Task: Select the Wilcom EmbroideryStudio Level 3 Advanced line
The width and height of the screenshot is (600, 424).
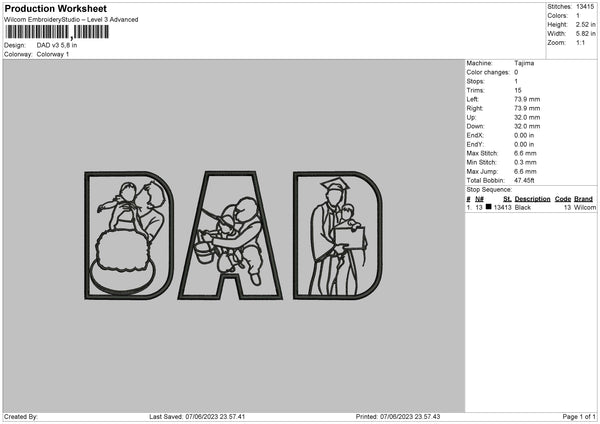Action: coord(71,20)
